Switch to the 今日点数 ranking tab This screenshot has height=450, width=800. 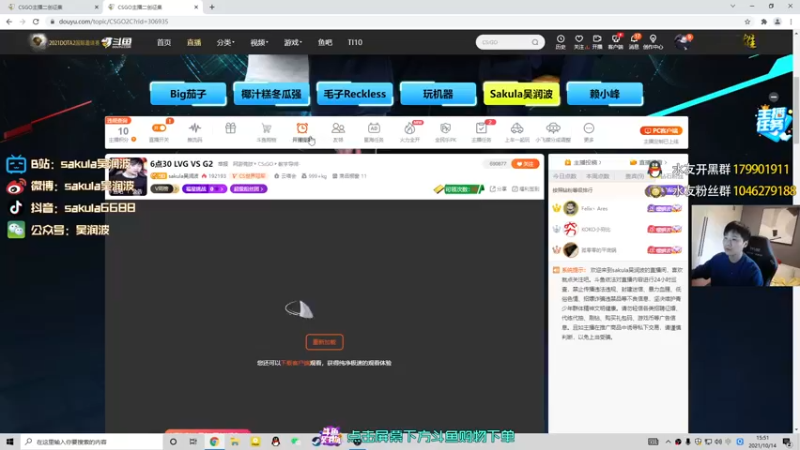point(564,176)
